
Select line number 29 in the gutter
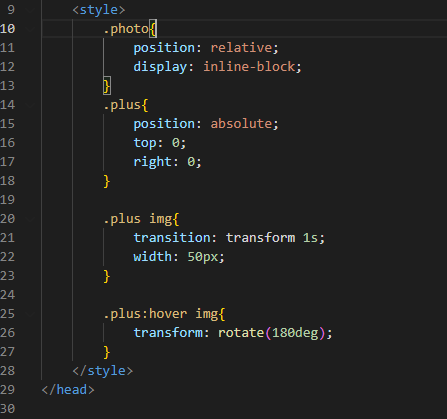tap(7, 390)
